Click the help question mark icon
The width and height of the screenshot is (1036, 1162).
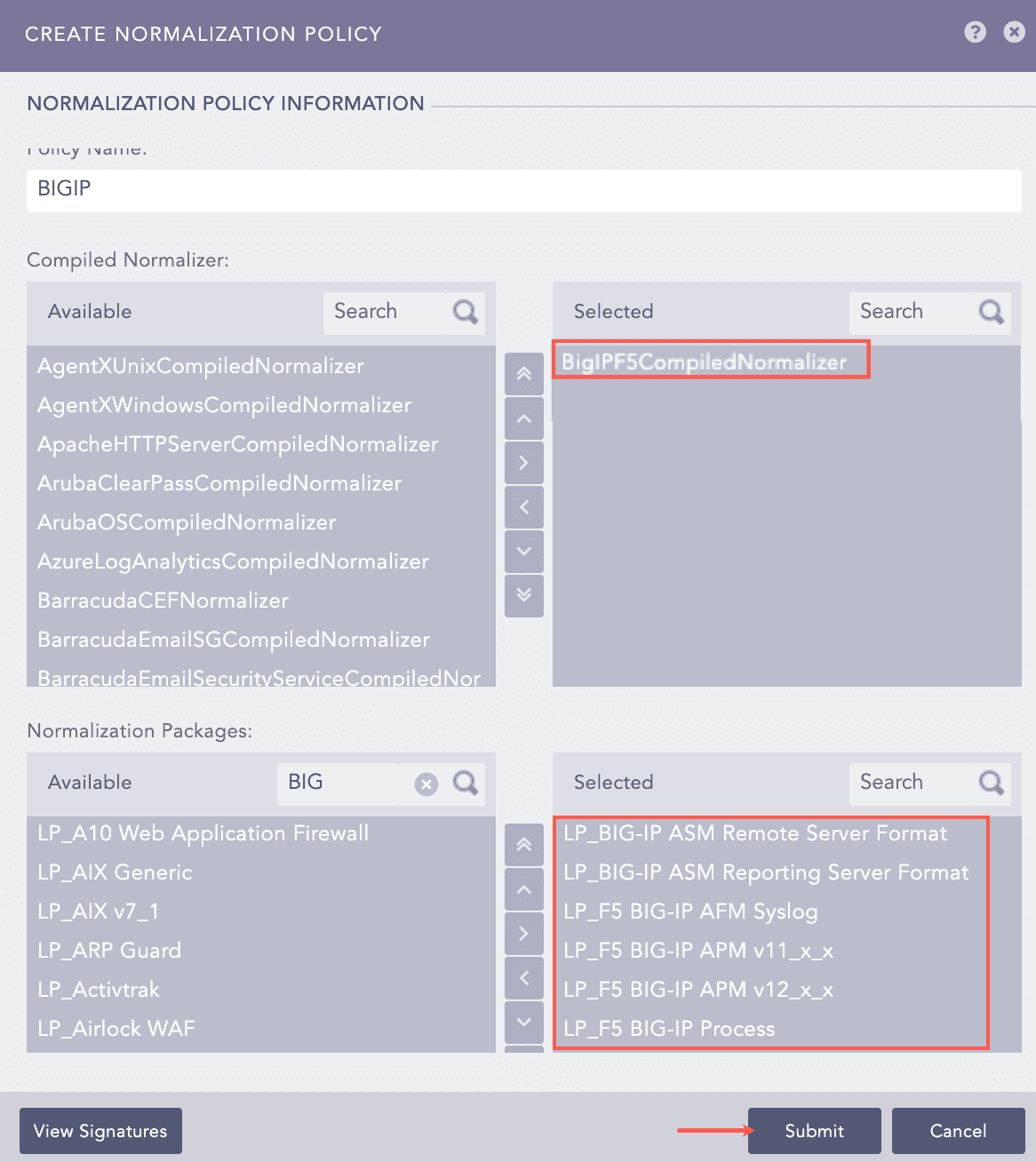(975, 33)
